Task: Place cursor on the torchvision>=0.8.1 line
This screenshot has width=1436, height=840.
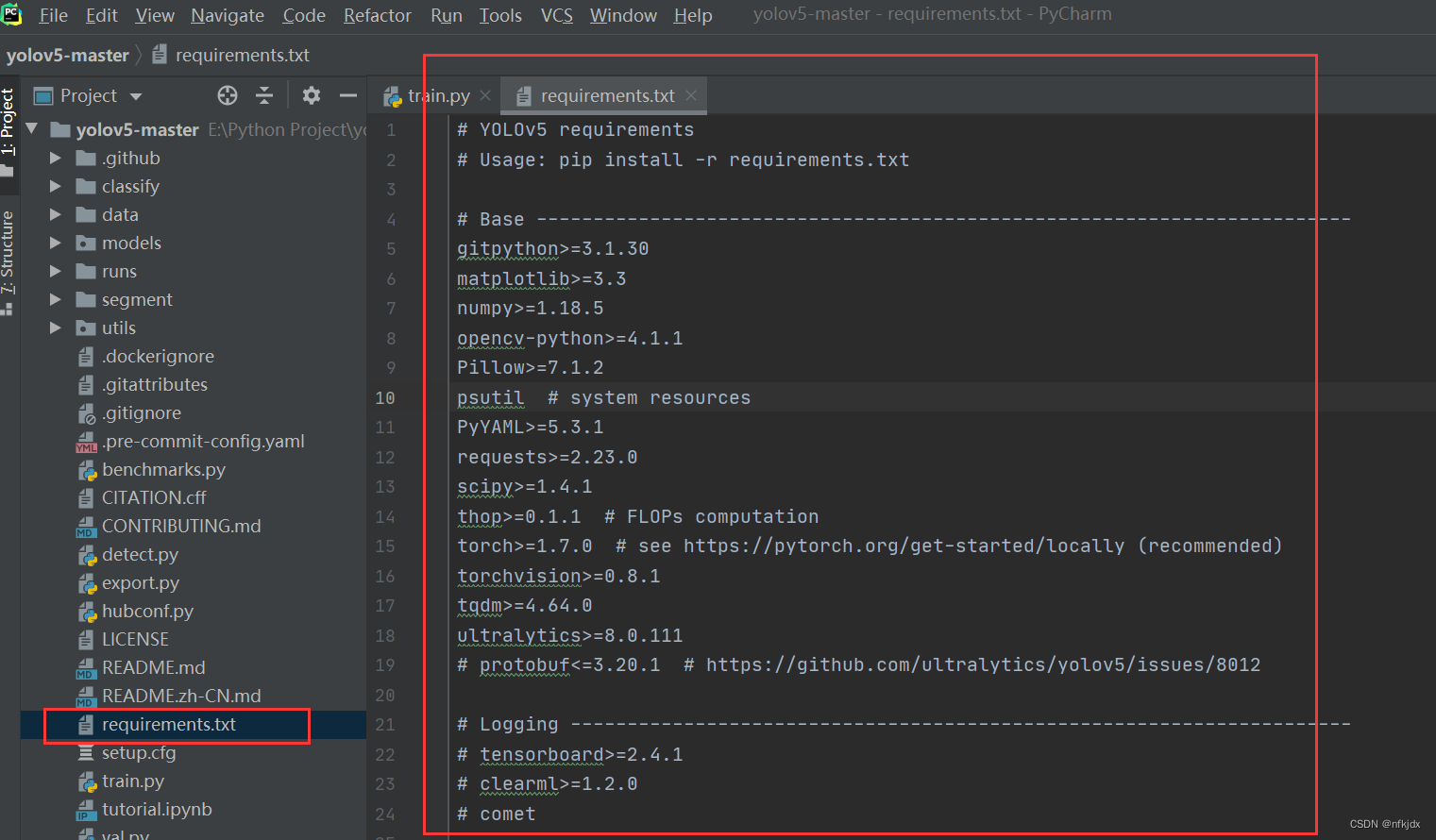Action: (x=558, y=576)
